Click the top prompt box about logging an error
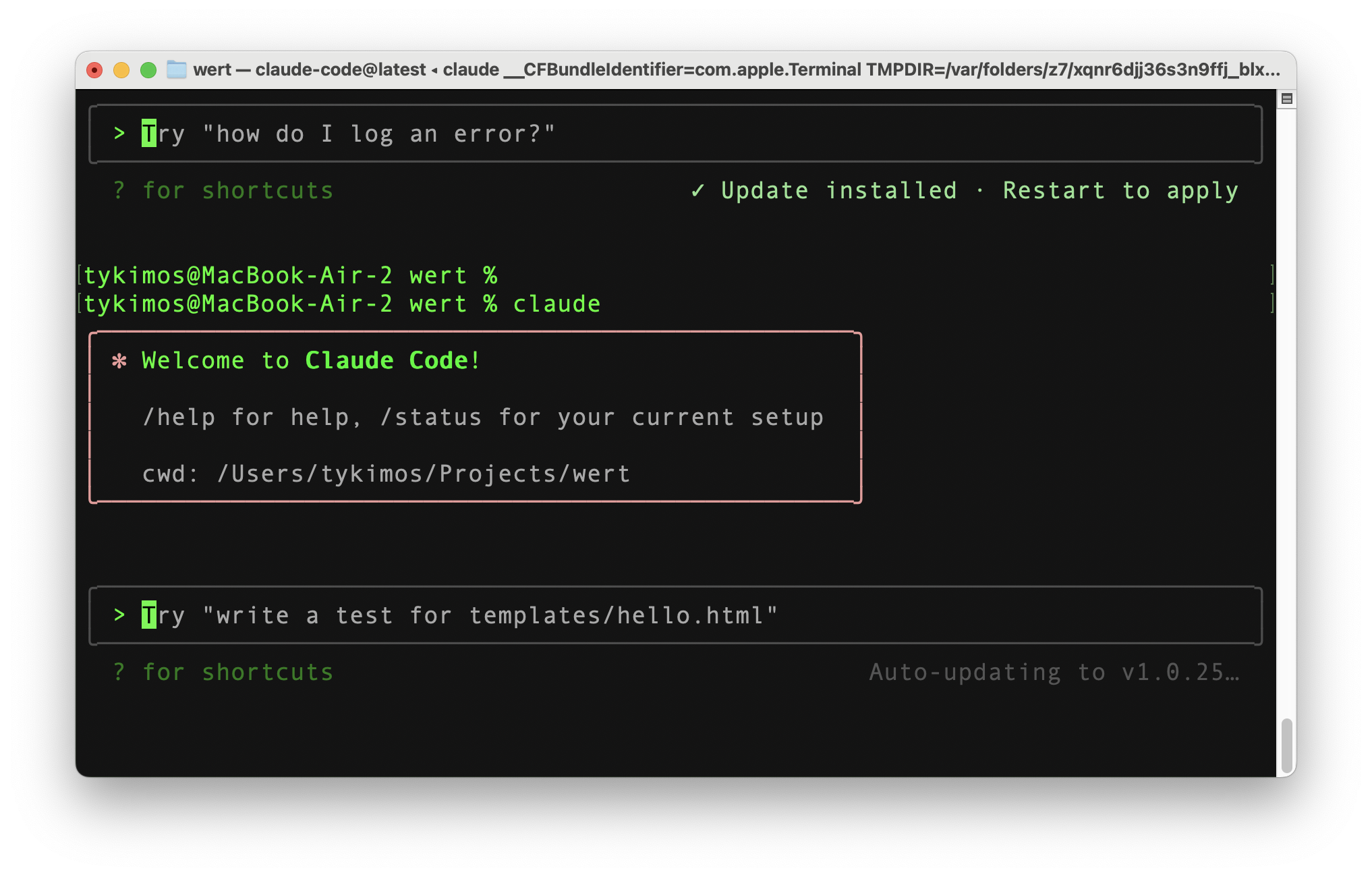This screenshot has width=1372, height=877. point(675,134)
